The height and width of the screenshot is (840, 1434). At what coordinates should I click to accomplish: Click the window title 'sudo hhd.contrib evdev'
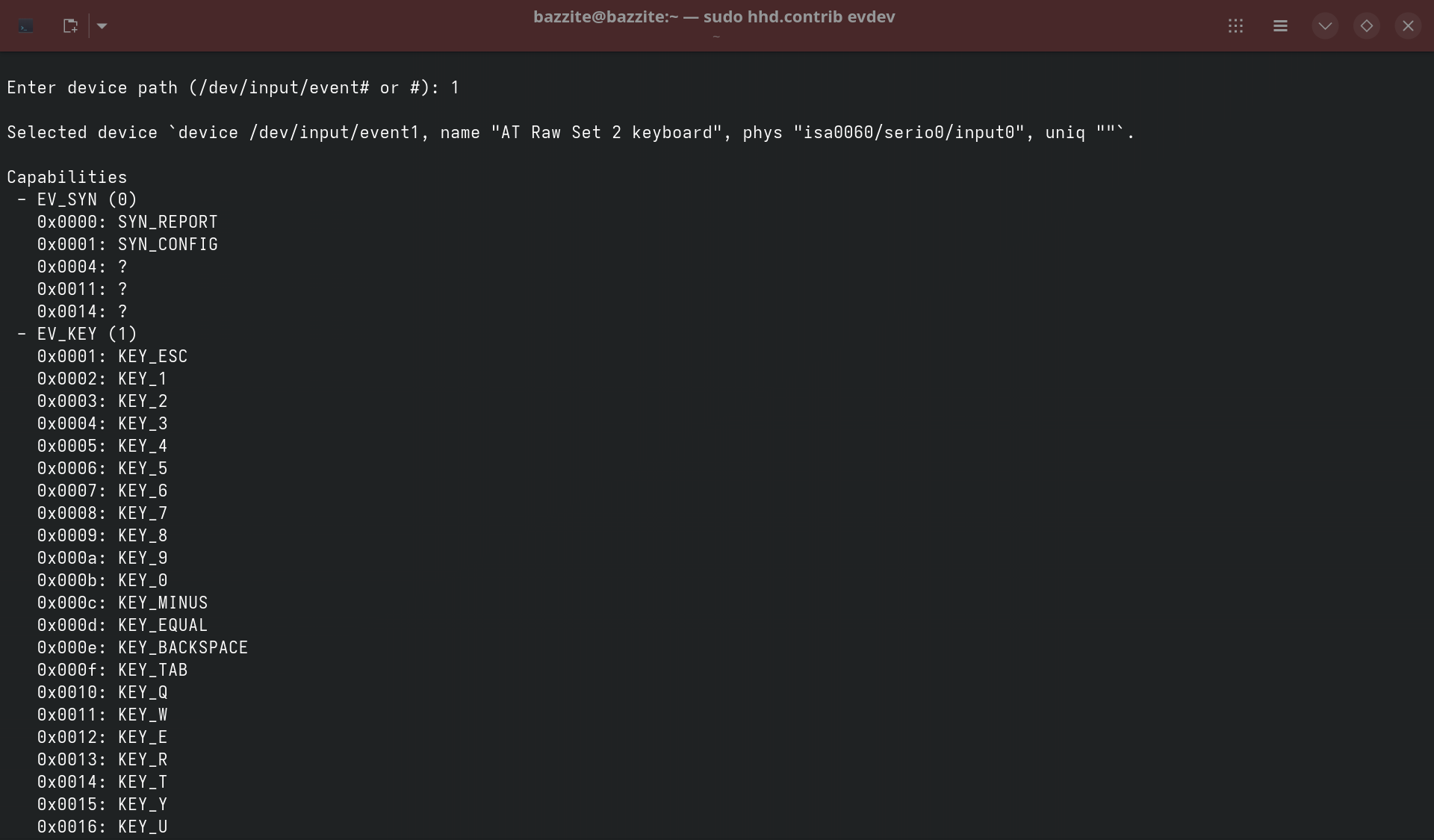799,17
